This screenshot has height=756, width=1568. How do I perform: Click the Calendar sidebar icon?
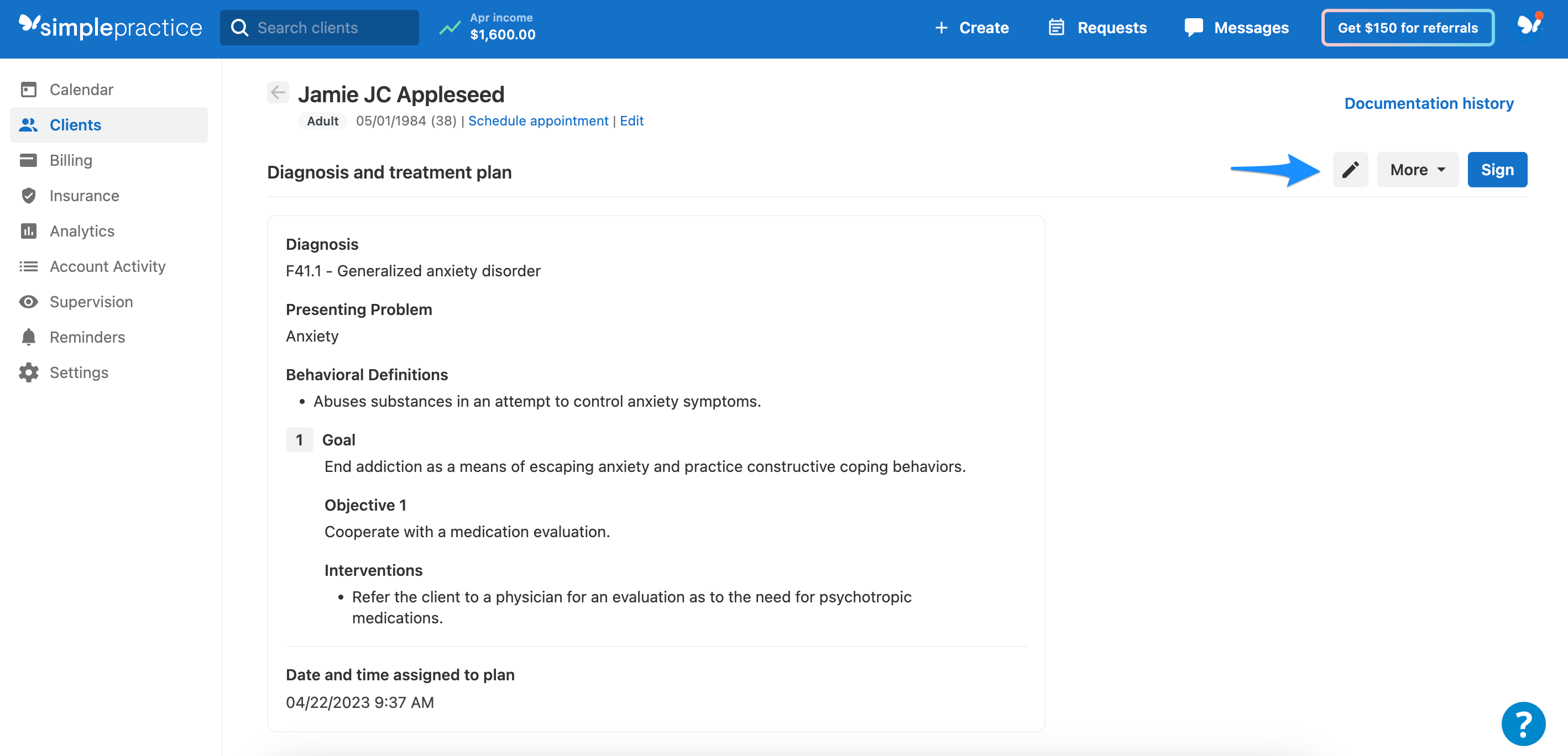[29, 90]
